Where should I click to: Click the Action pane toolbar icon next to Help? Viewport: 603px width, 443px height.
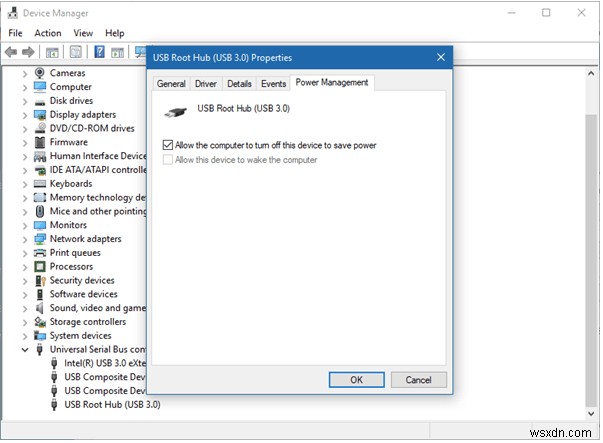click(117, 52)
